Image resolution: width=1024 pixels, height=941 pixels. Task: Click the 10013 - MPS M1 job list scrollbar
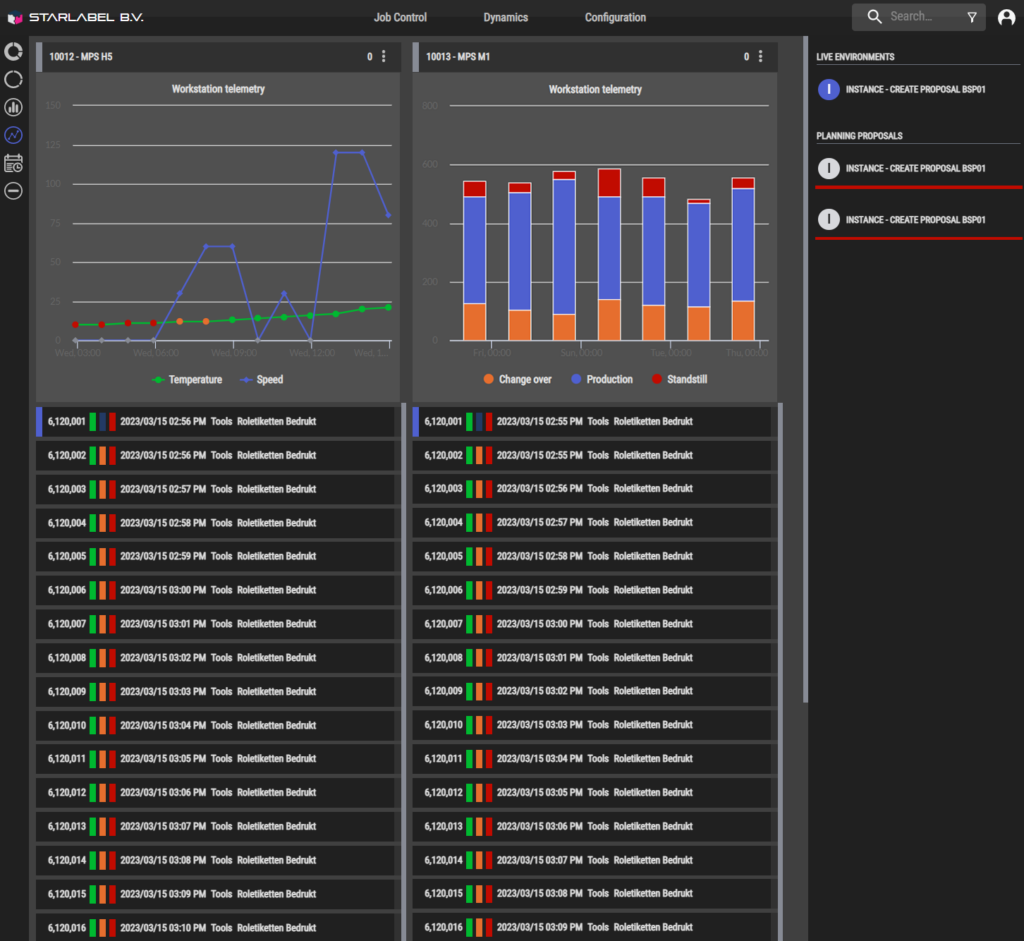click(780, 672)
